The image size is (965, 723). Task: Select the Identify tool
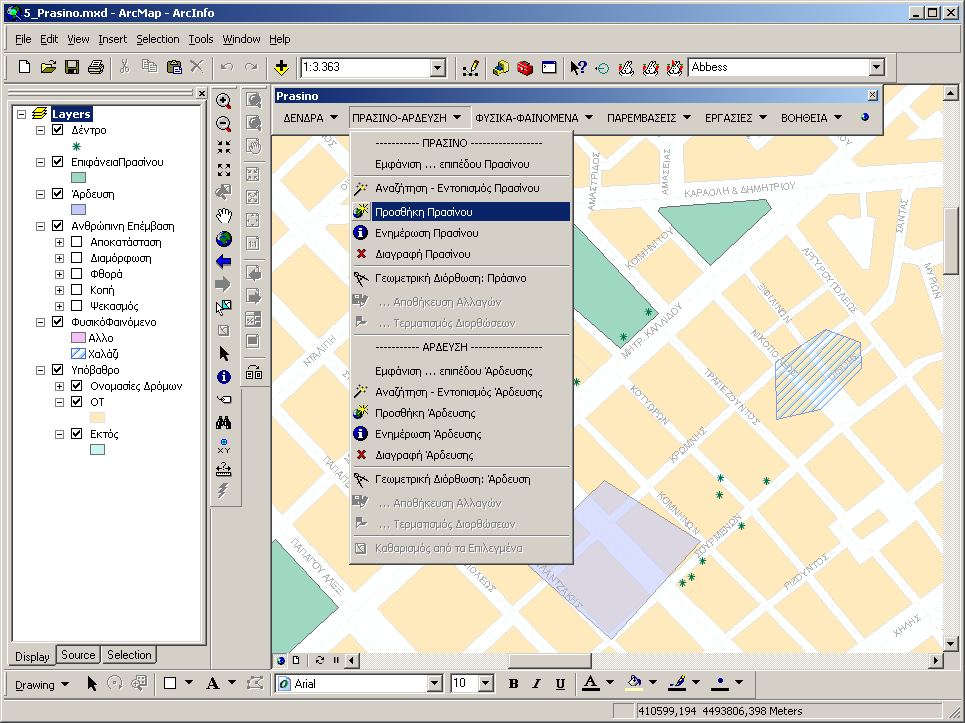pos(224,377)
